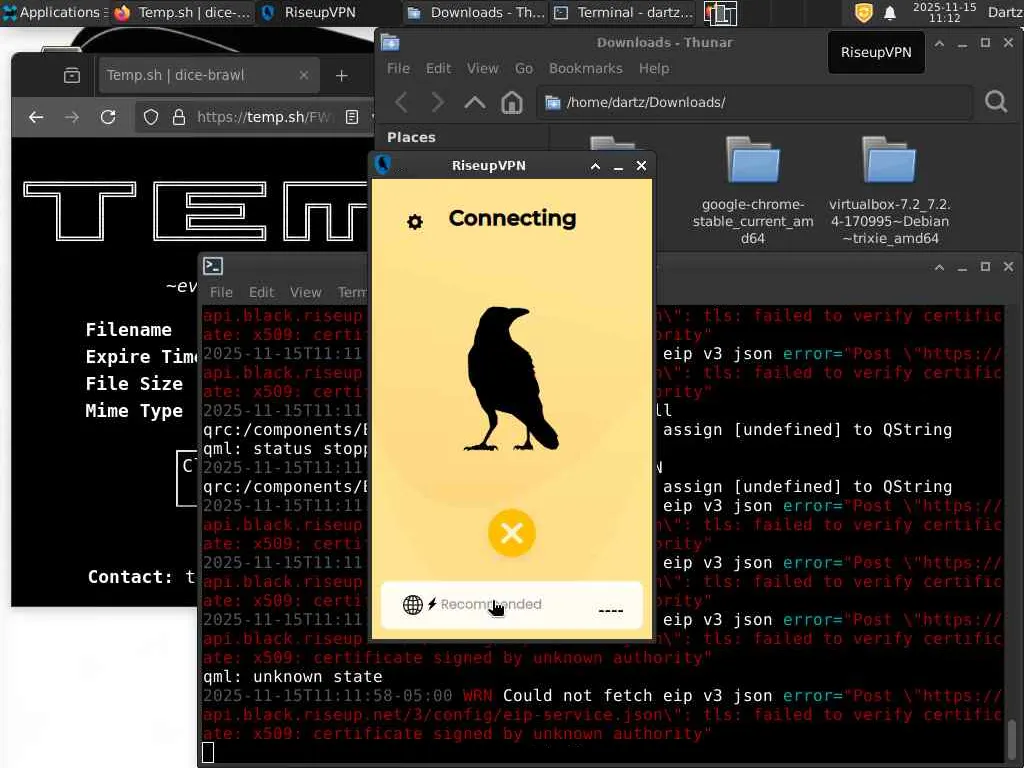Click Firefox tracking protection shield icon
The height and width of the screenshot is (768, 1024).
[x=151, y=117]
